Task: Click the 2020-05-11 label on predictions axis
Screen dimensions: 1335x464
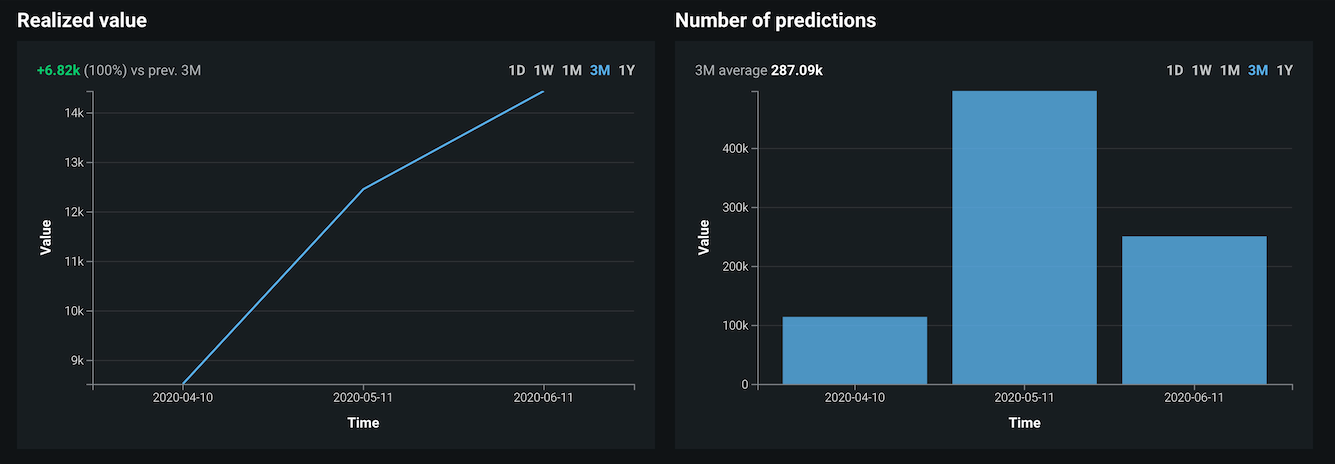Action: (x=1024, y=397)
